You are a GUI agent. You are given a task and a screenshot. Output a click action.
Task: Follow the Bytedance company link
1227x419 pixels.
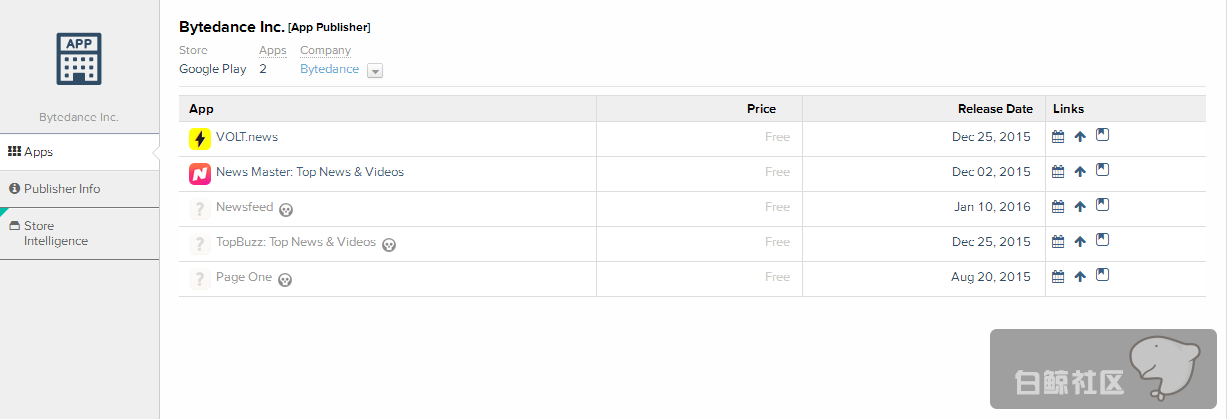point(329,69)
